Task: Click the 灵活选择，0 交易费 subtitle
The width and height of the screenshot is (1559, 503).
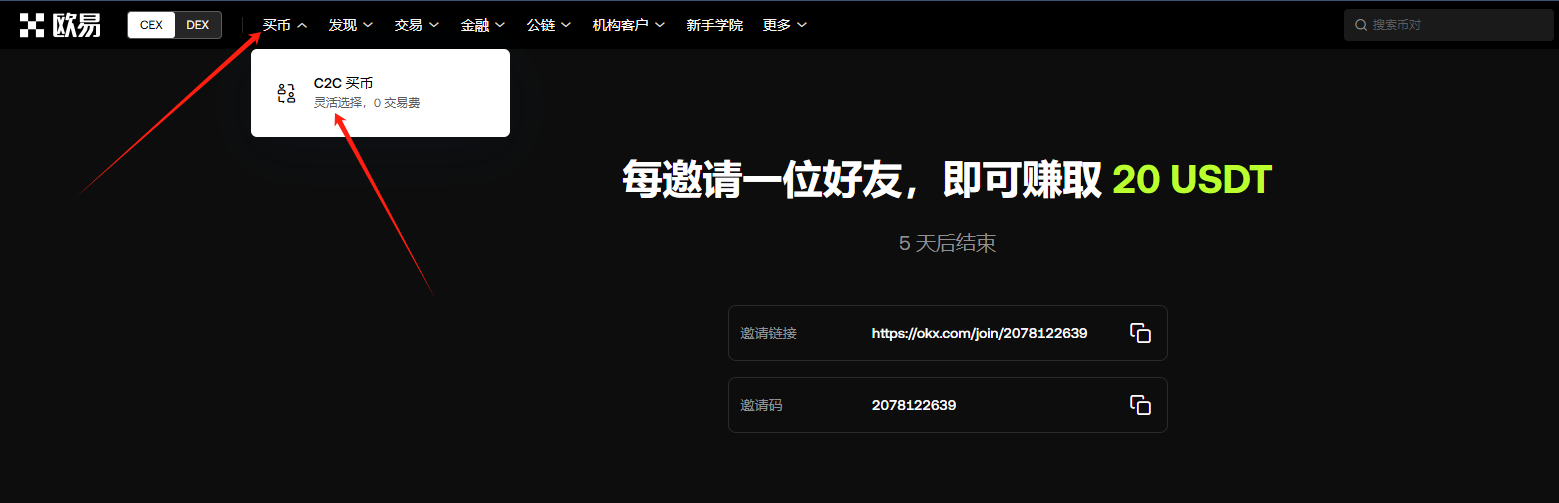Action: tap(367, 103)
